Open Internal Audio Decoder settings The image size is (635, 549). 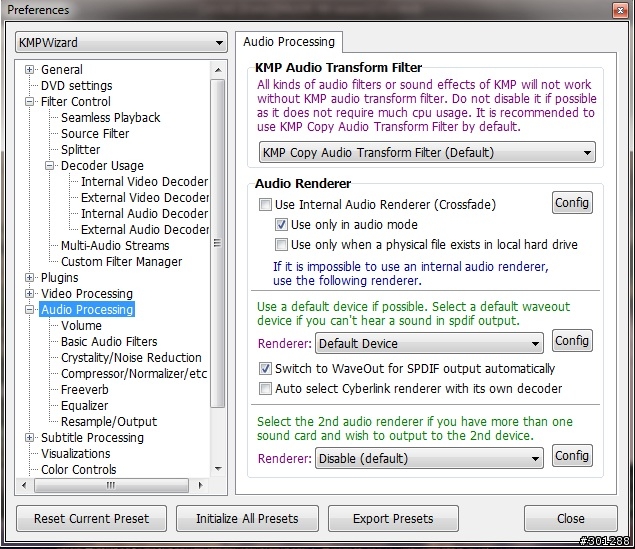click(x=145, y=214)
